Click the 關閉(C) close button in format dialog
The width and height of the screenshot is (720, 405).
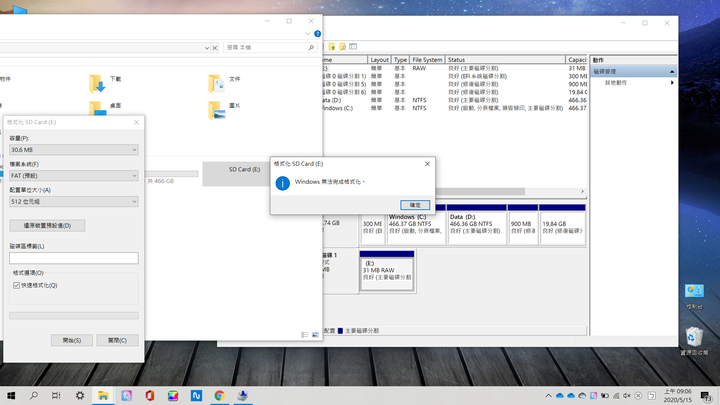118,340
